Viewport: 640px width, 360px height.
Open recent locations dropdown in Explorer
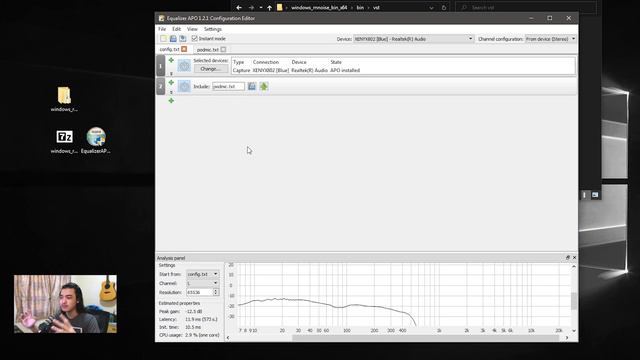coord(261,7)
